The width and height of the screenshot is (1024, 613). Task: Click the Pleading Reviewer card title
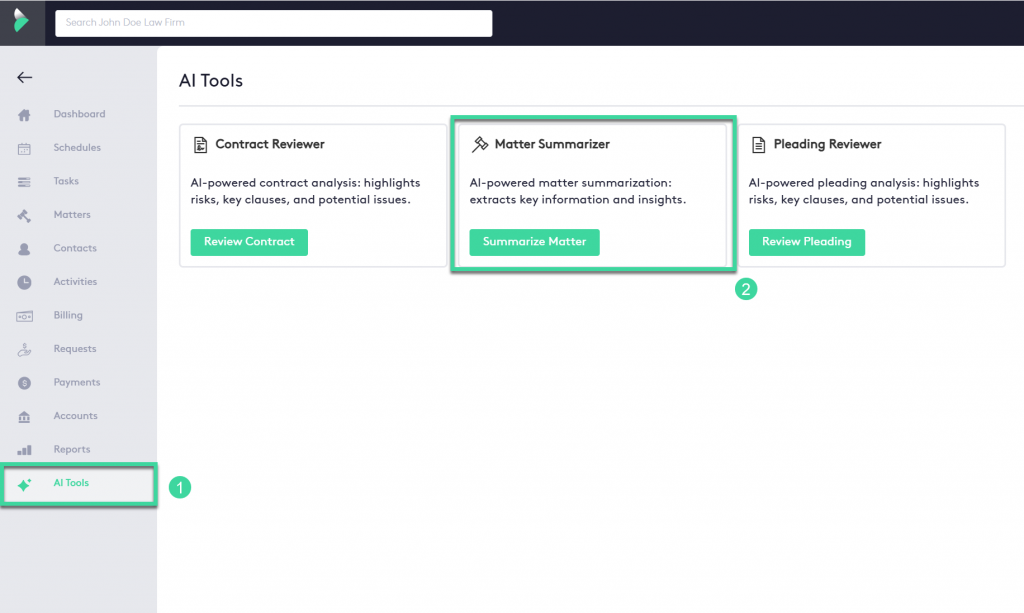(827, 144)
